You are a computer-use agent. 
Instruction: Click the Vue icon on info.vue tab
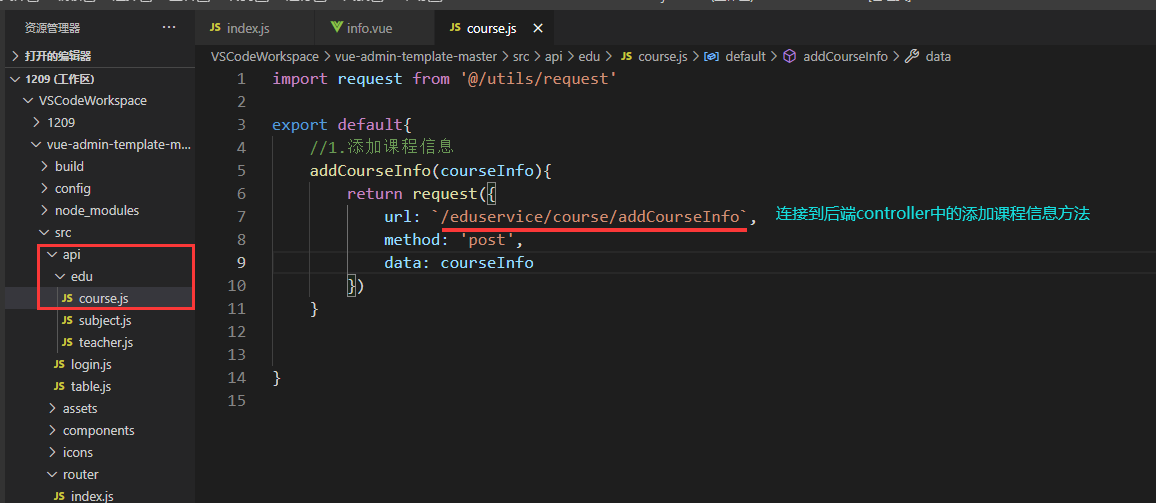(x=336, y=28)
